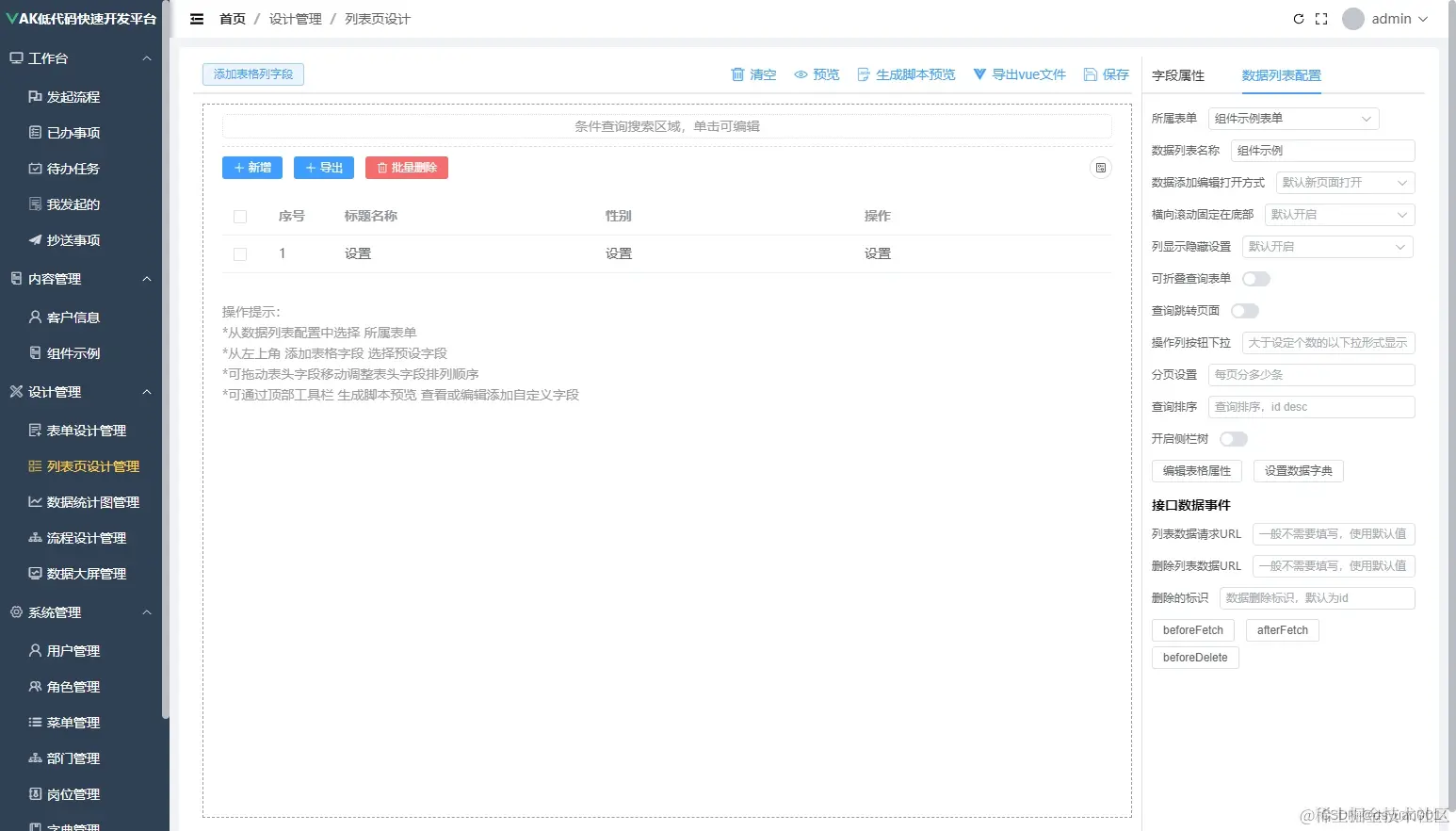Enable the 可折叠查询表单 switch

(x=1256, y=279)
